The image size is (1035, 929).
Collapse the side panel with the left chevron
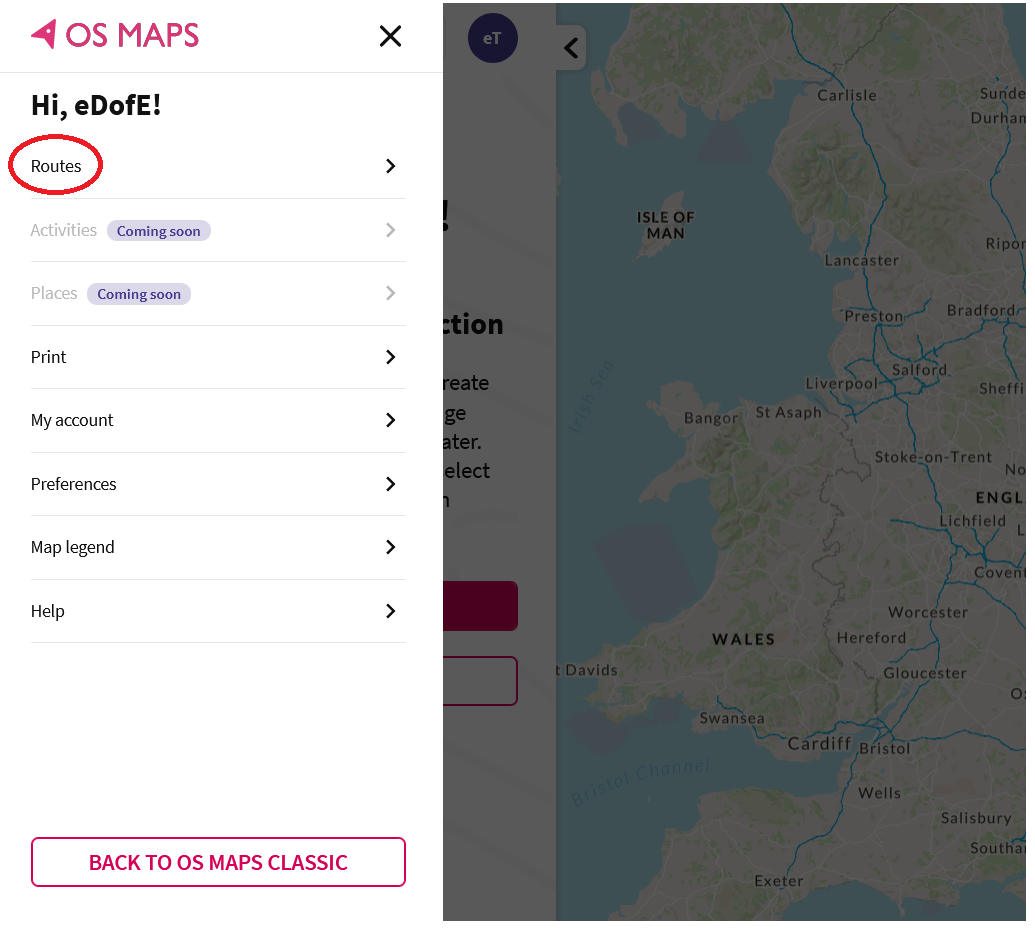point(570,47)
